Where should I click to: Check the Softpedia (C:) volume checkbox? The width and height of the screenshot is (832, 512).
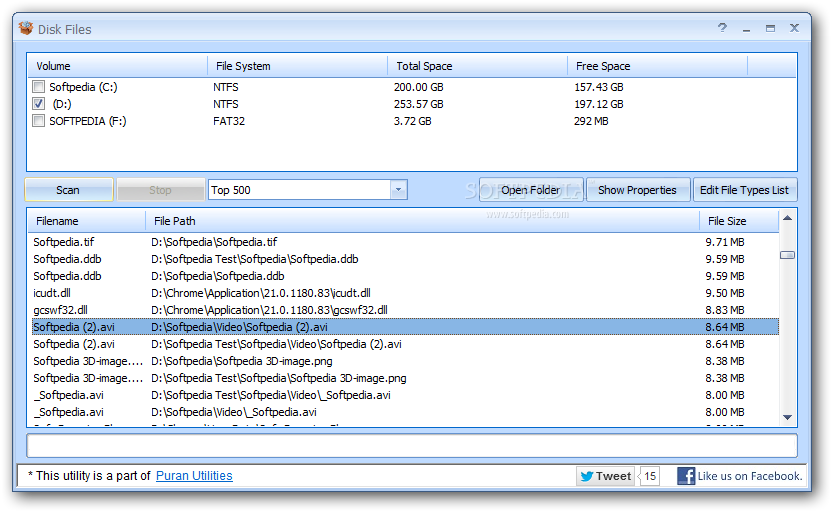pos(38,86)
